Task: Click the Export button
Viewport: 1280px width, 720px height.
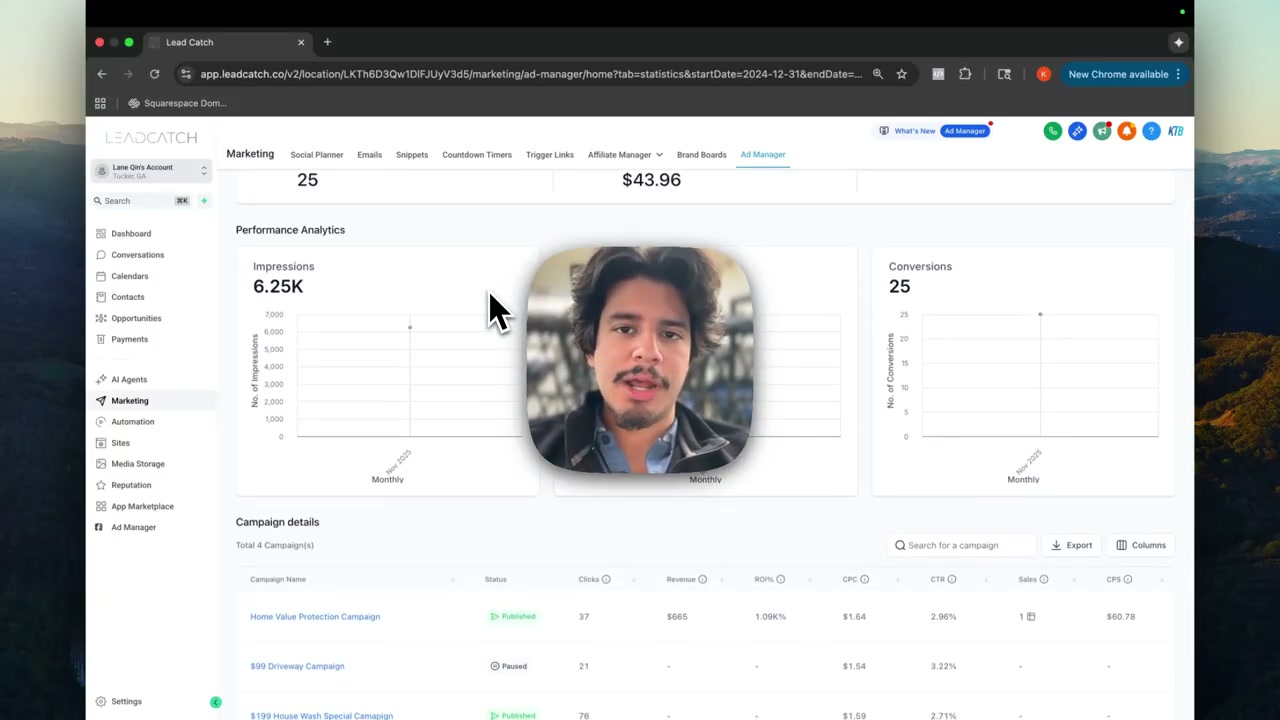Action: (x=1071, y=545)
